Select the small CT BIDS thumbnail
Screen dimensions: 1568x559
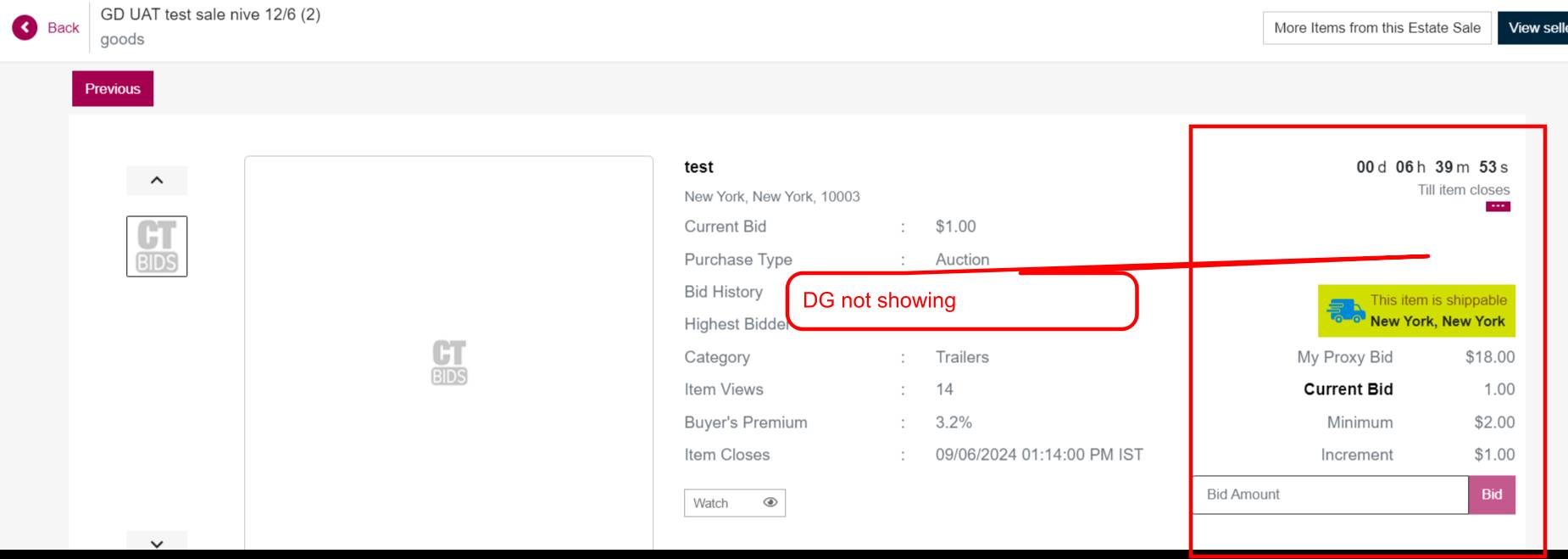coord(157,247)
